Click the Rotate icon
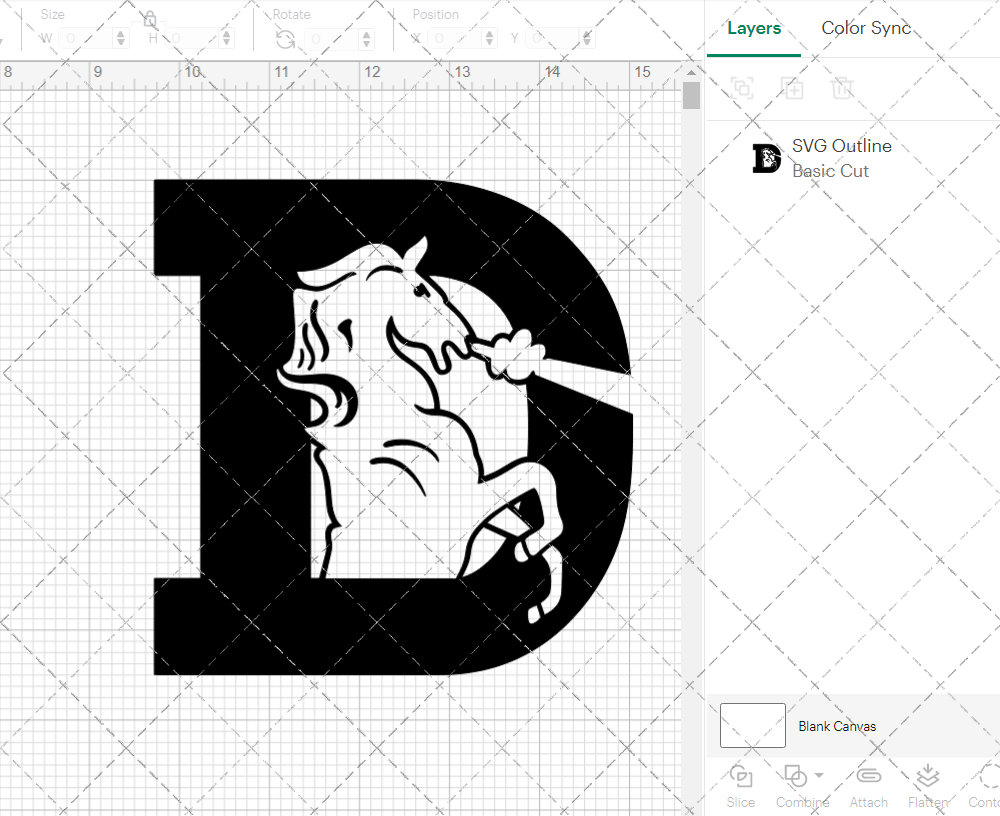The image size is (1000, 816). pos(285,40)
